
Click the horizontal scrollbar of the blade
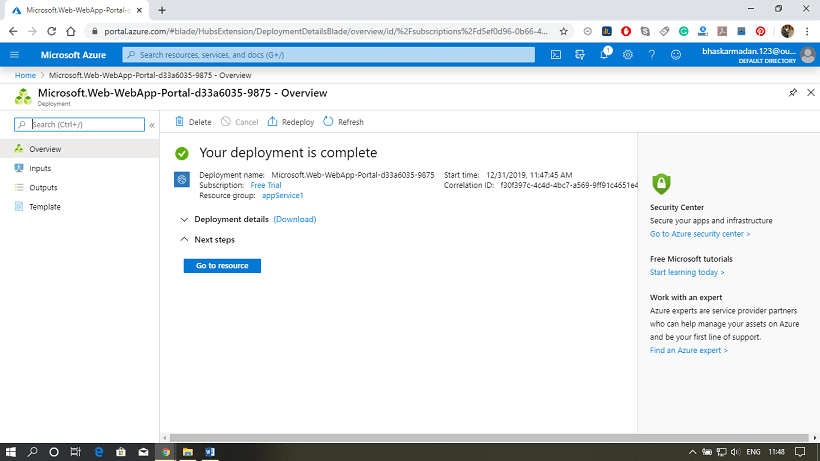coord(489,438)
